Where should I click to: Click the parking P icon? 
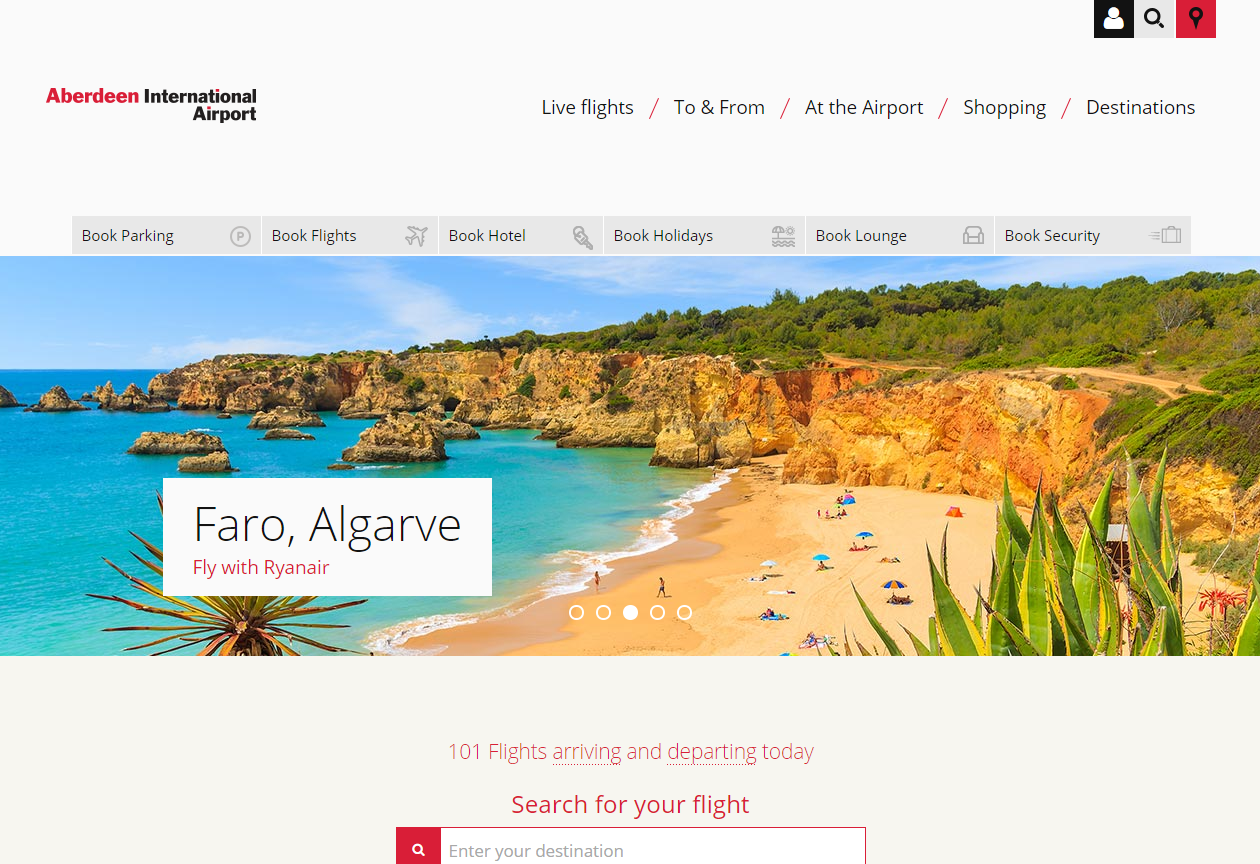[x=240, y=236]
